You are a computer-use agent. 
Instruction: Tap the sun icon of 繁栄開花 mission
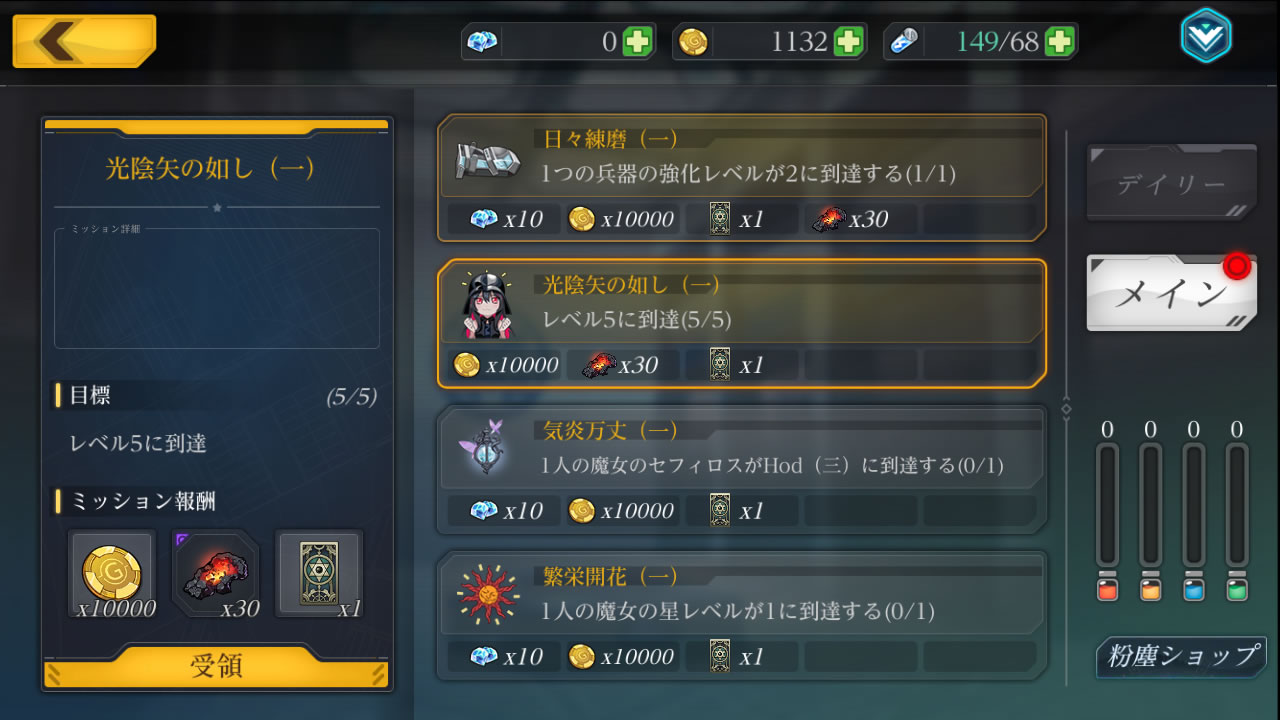point(487,594)
